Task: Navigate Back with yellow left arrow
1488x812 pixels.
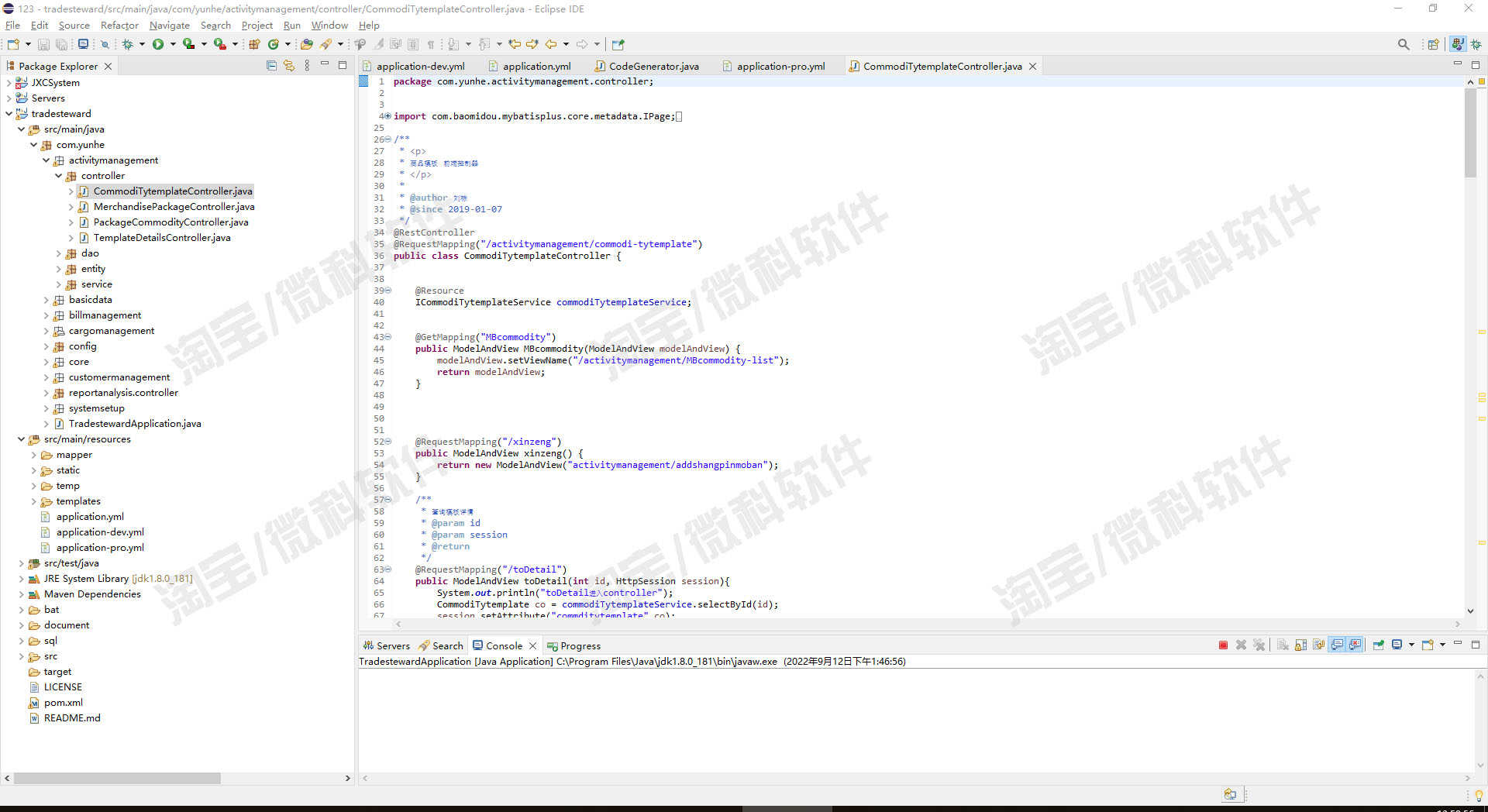Action: [551, 44]
